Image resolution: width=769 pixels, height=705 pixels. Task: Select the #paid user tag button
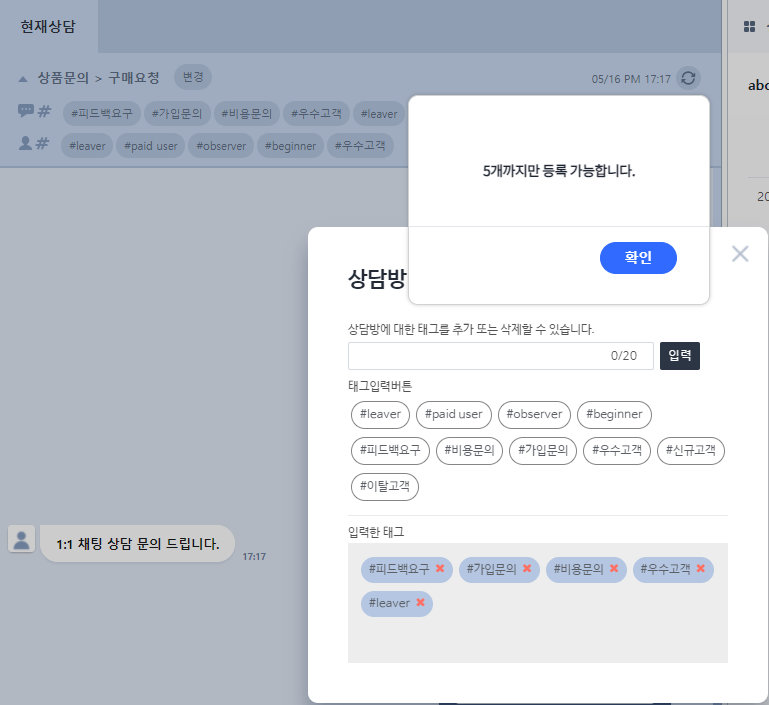(x=453, y=414)
